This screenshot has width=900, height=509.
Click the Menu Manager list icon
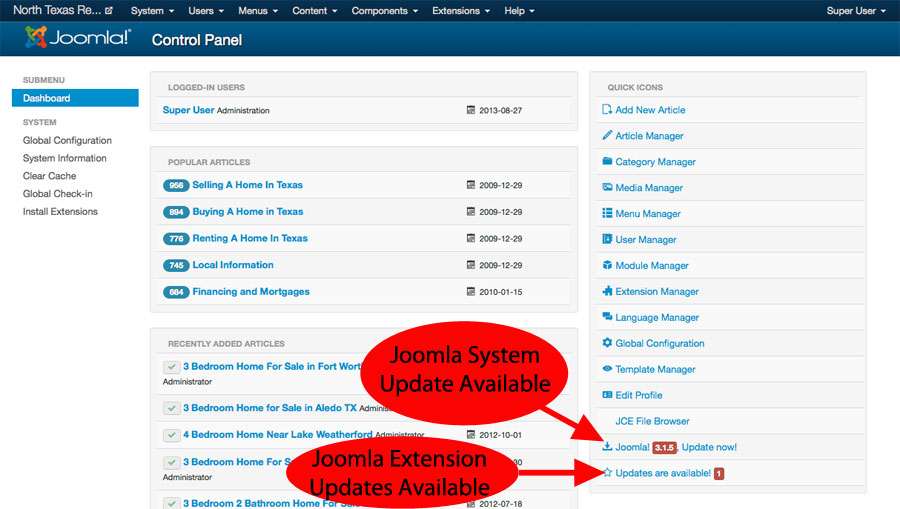pos(607,213)
